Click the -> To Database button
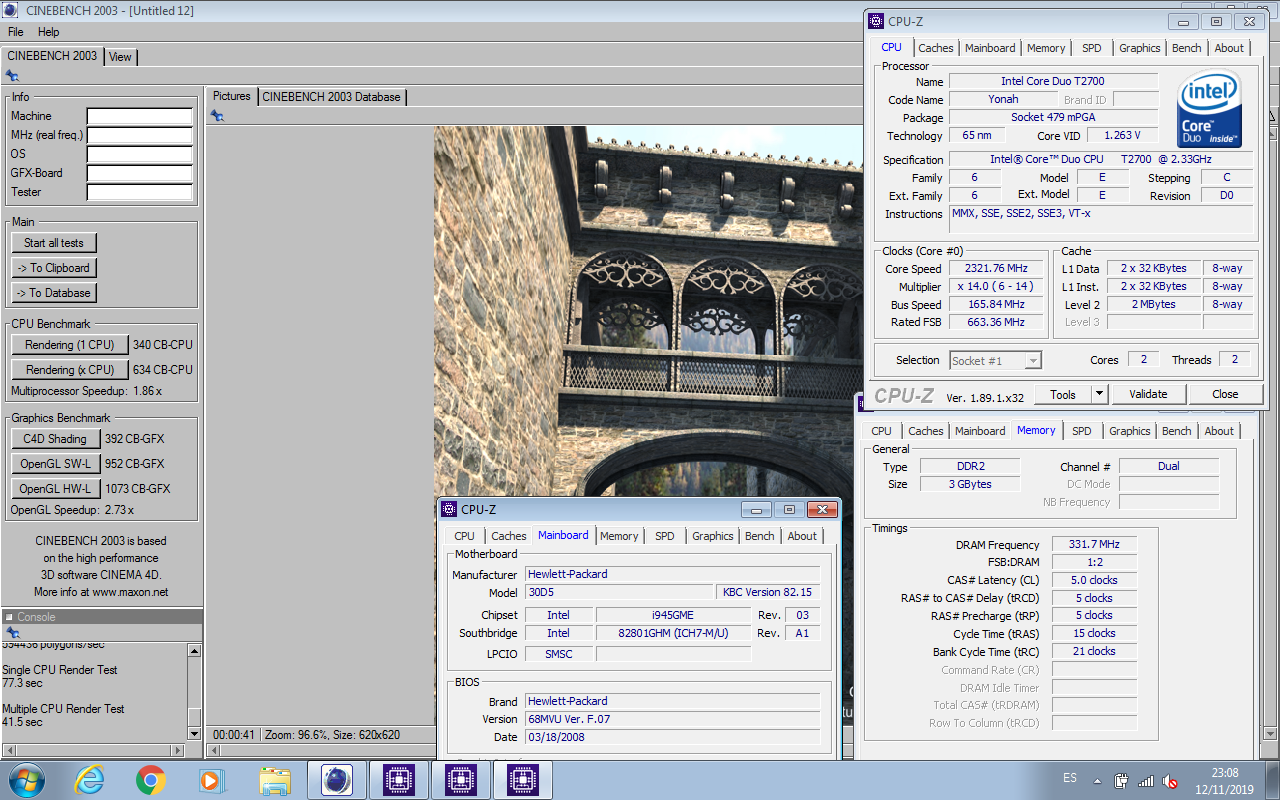This screenshot has height=800, width=1280. coord(54,293)
